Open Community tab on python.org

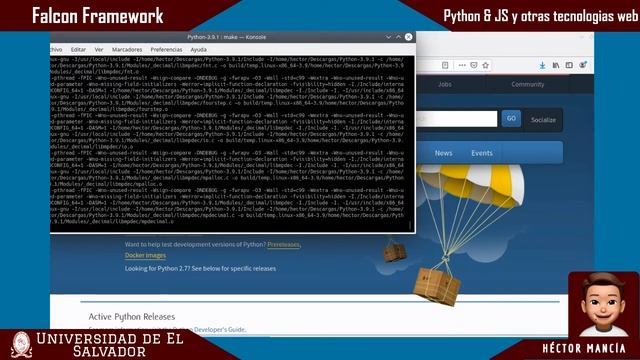(x=528, y=84)
